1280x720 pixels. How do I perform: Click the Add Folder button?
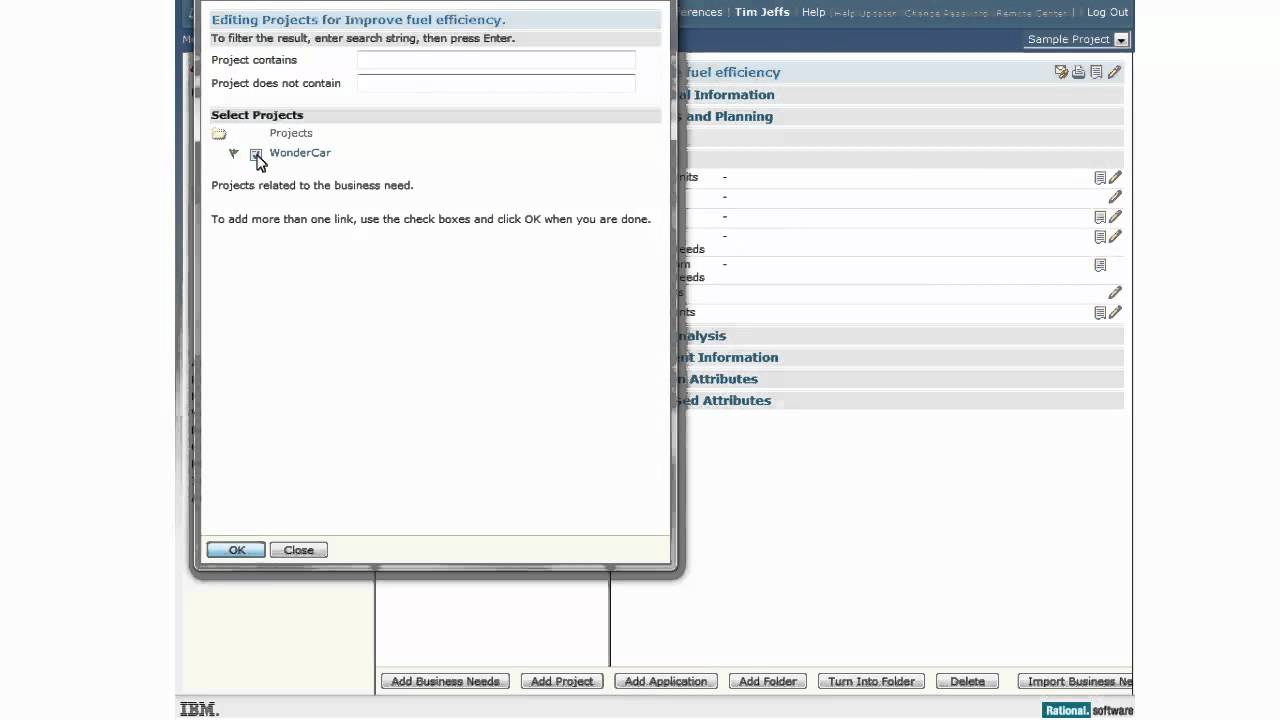768,681
